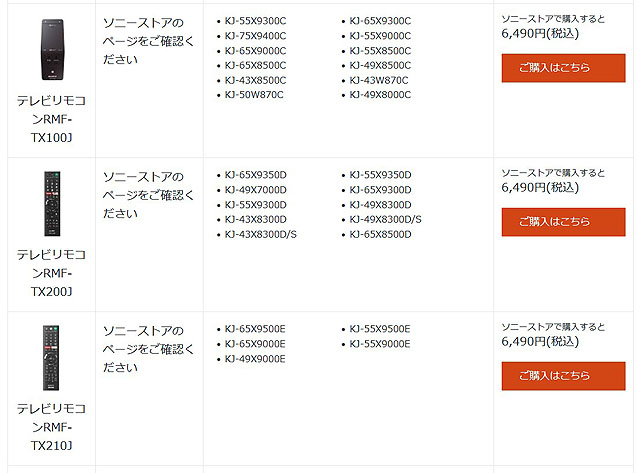Click model KJ-65X8500D in the list
This screenshot has width=640, height=473.
click(x=381, y=234)
